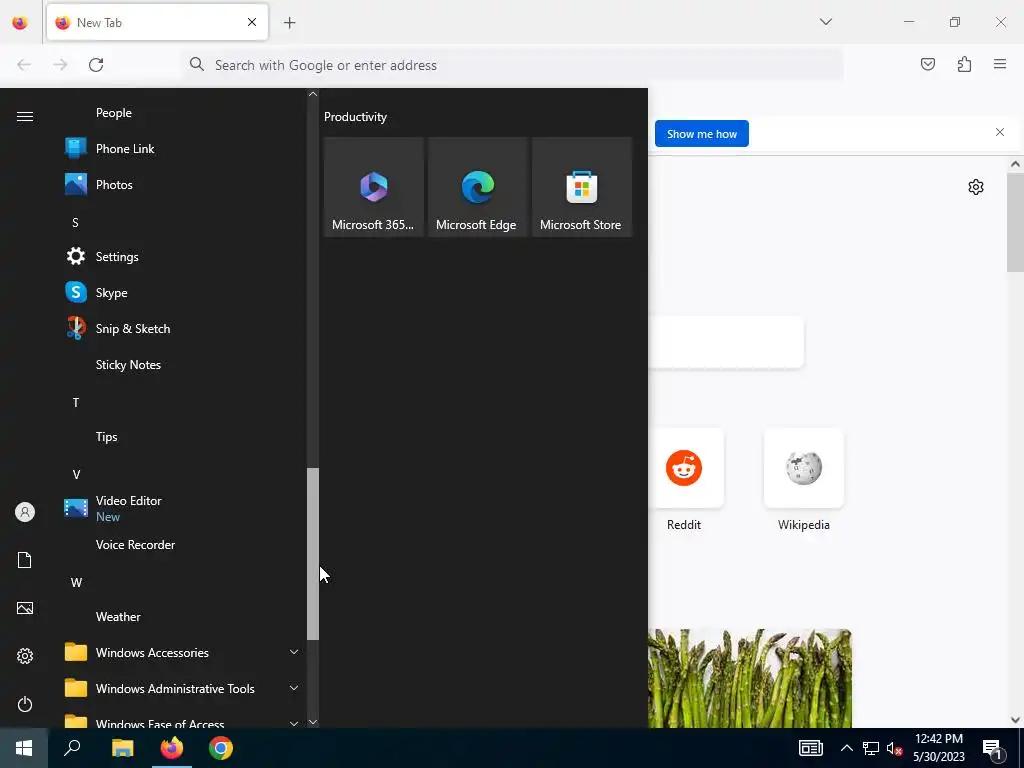The height and width of the screenshot is (768, 1024).
Task: Open the user account icon in Start sidebar
Action: click(x=25, y=512)
